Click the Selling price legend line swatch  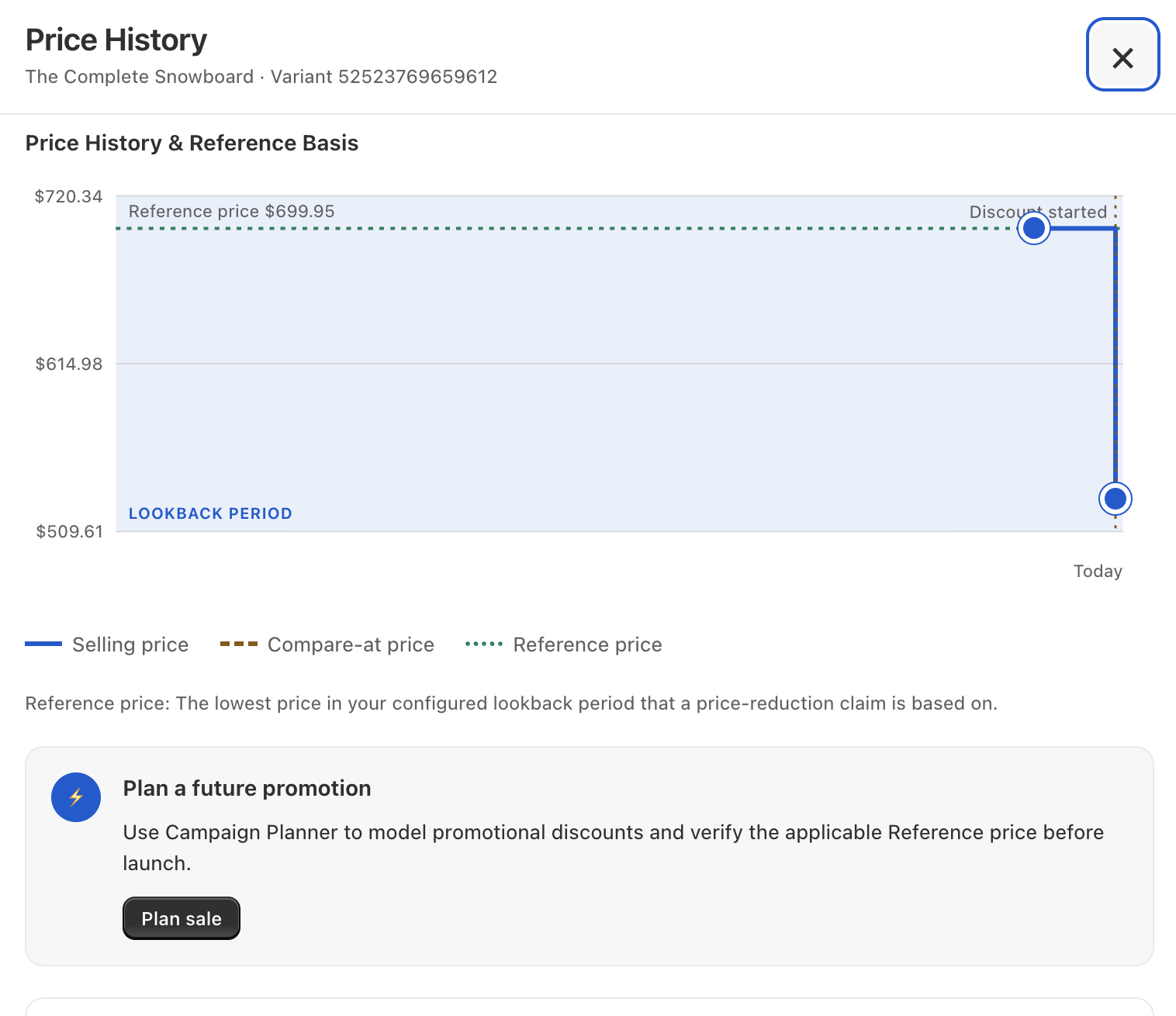[x=43, y=645]
